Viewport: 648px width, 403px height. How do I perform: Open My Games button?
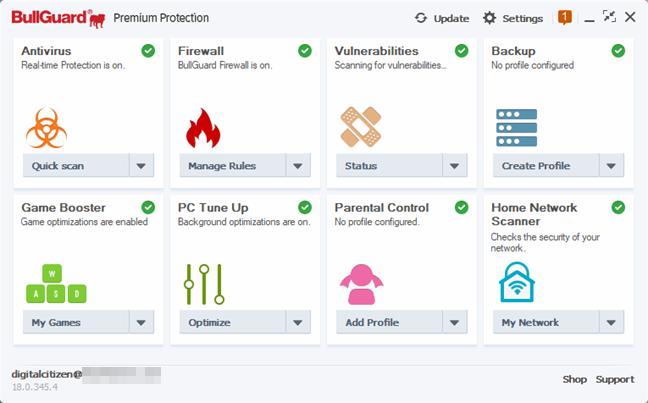[76, 322]
